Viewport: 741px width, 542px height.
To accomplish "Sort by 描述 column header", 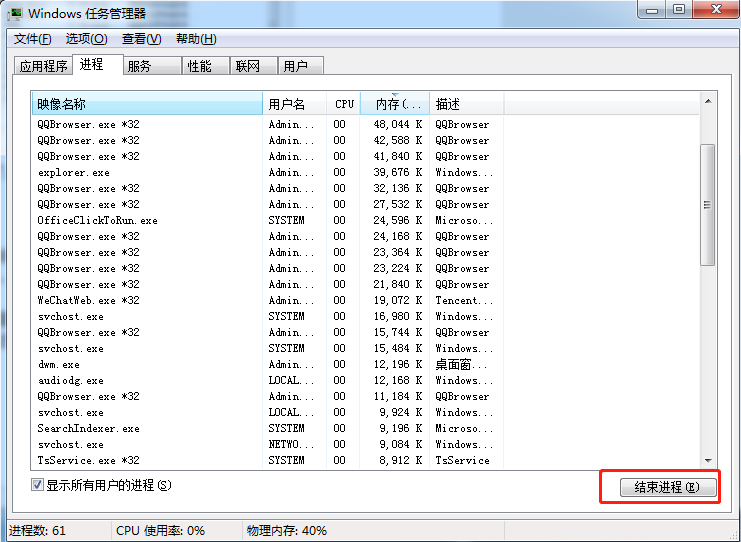I will pyautogui.click(x=467, y=103).
